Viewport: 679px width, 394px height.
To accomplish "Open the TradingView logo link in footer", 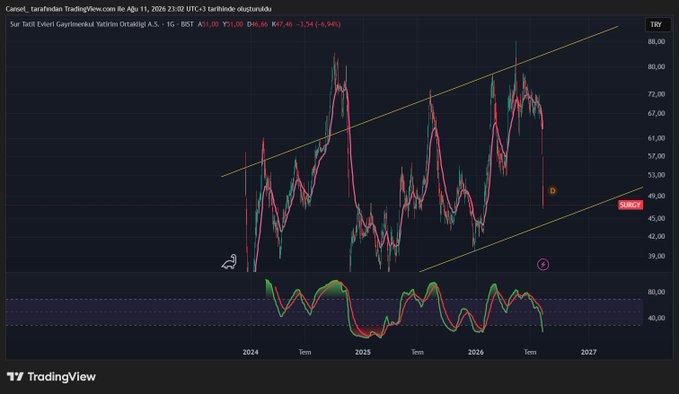I will 52,377.
